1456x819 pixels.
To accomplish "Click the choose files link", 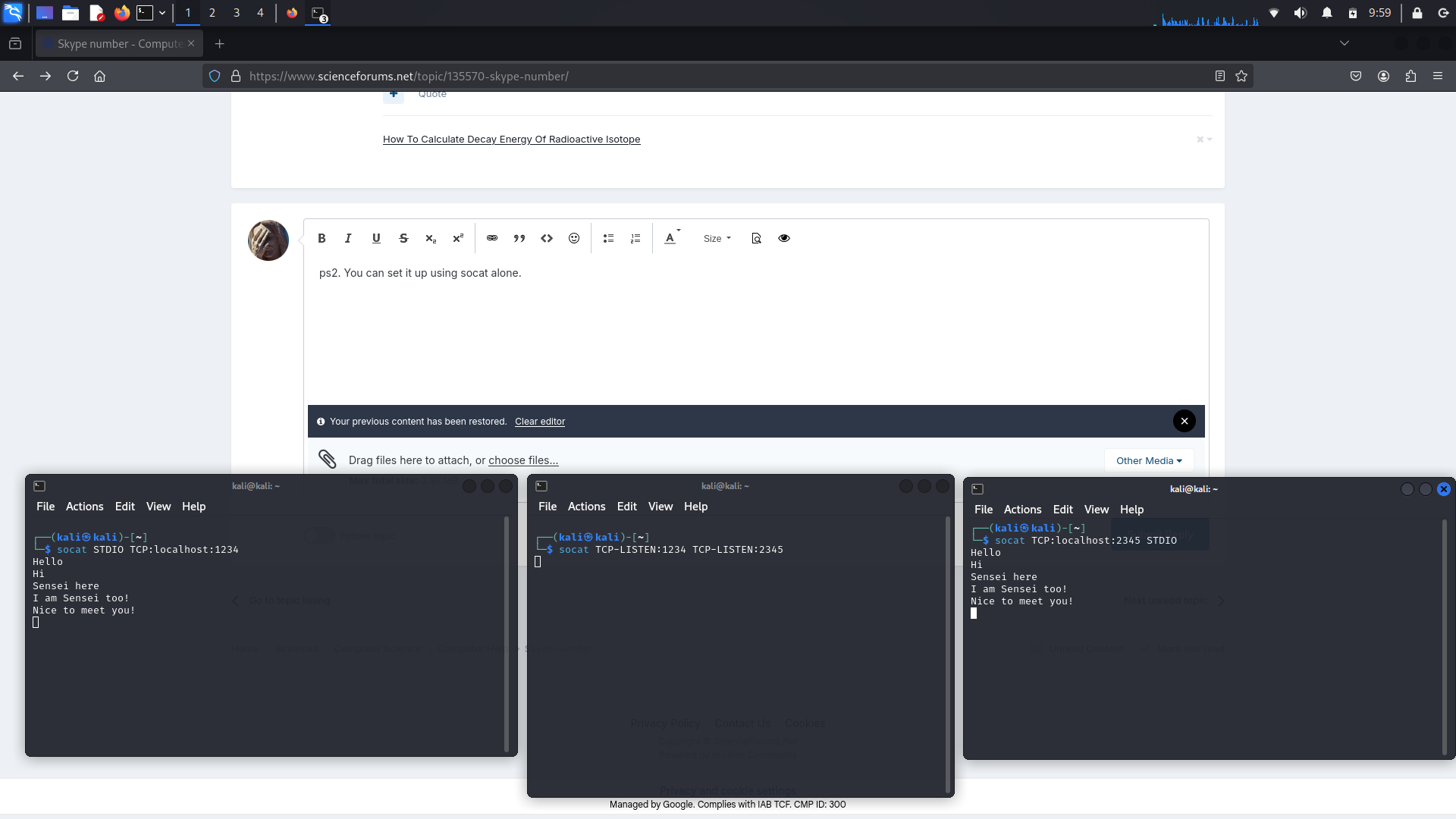I will pos(523,460).
